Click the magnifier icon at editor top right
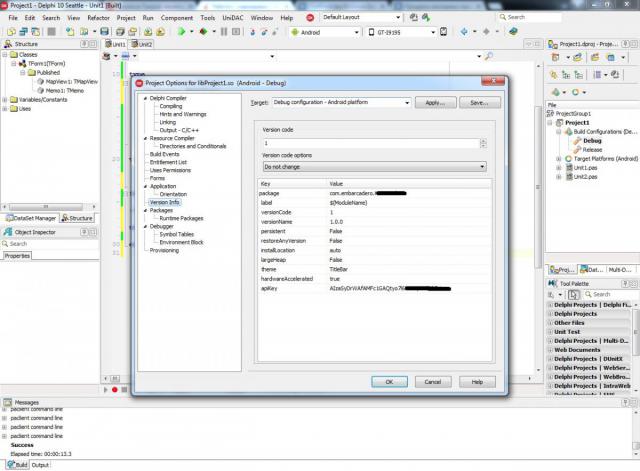This screenshot has width=640, height=471. (x=489, y=56)
